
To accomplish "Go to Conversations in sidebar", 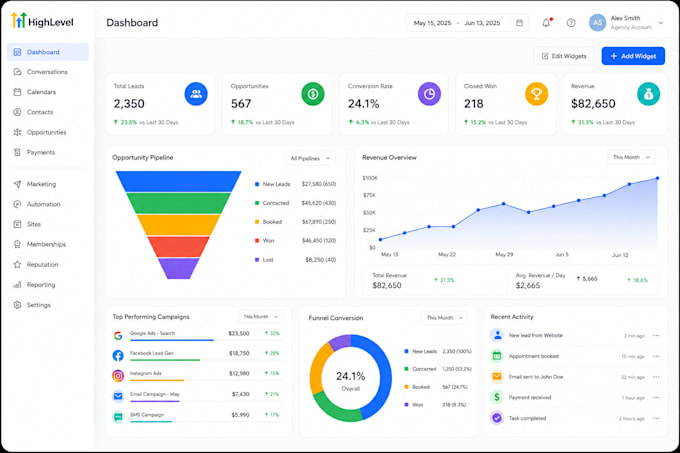I will coord(47,72).
